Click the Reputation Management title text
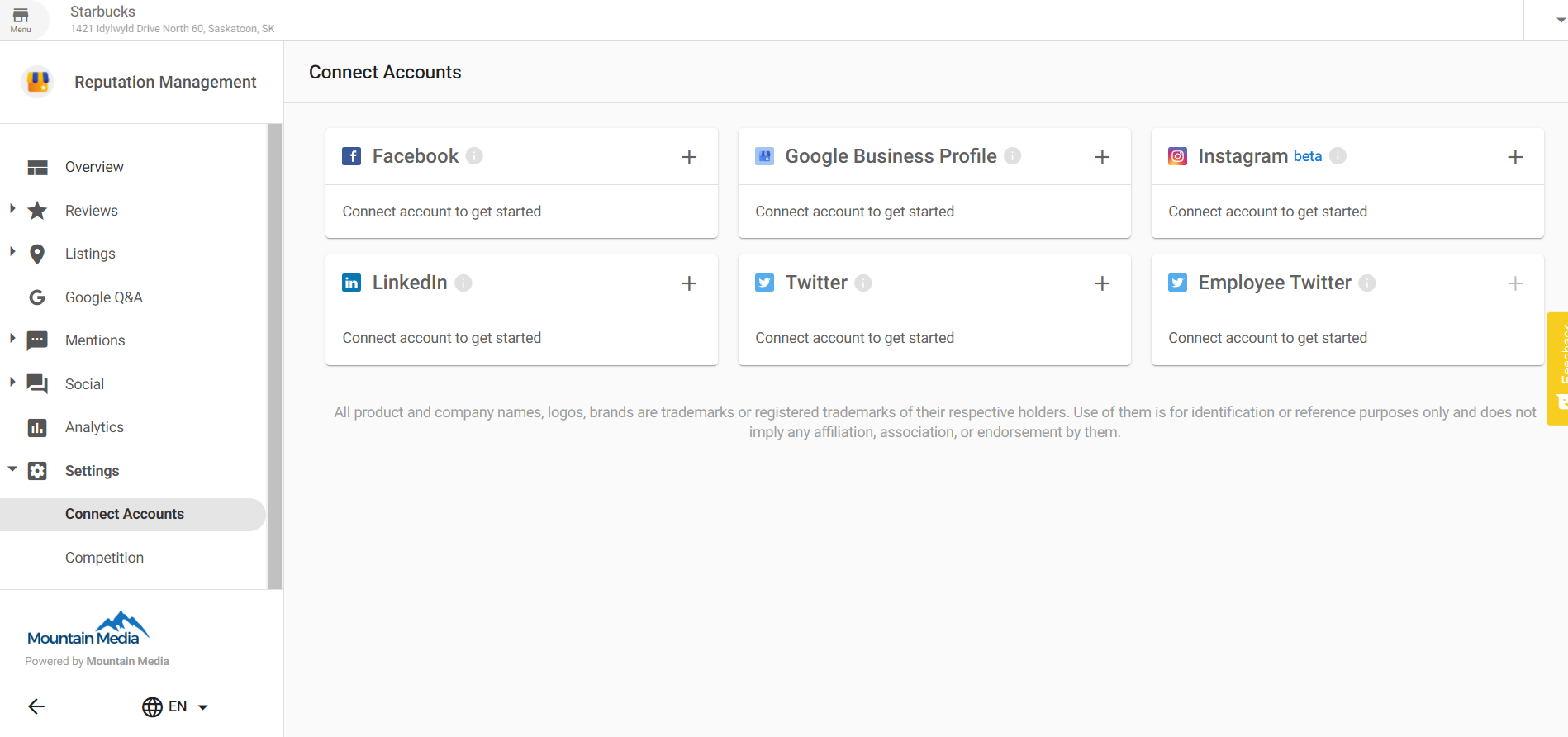The width and height of the screenshot is (1568, 737). point(165,82)
